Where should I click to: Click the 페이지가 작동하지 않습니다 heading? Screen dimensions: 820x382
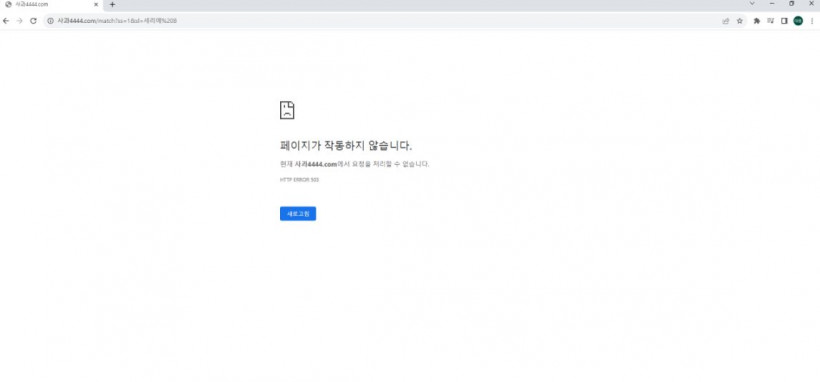pyautogui.click(x=346, y=145)
